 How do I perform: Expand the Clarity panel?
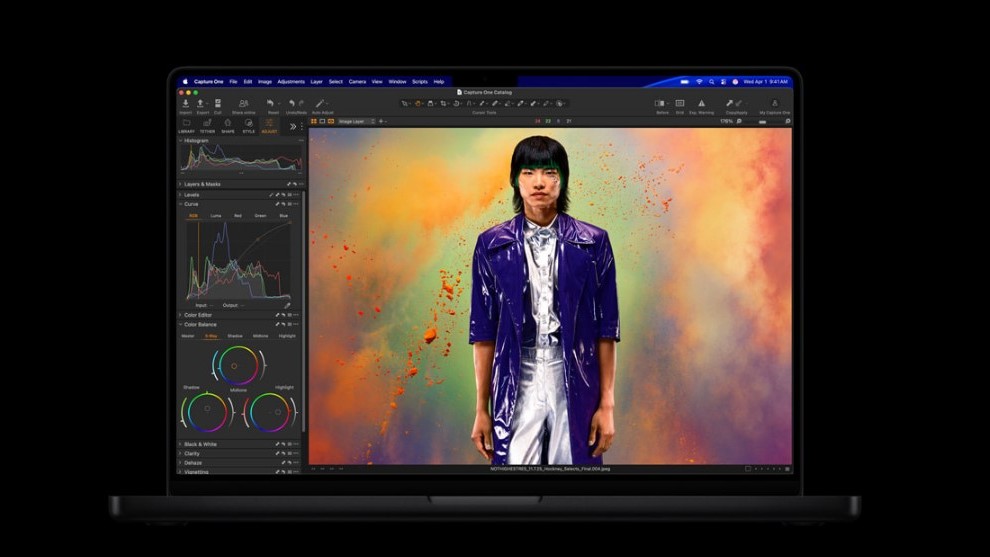coord(181,453)
